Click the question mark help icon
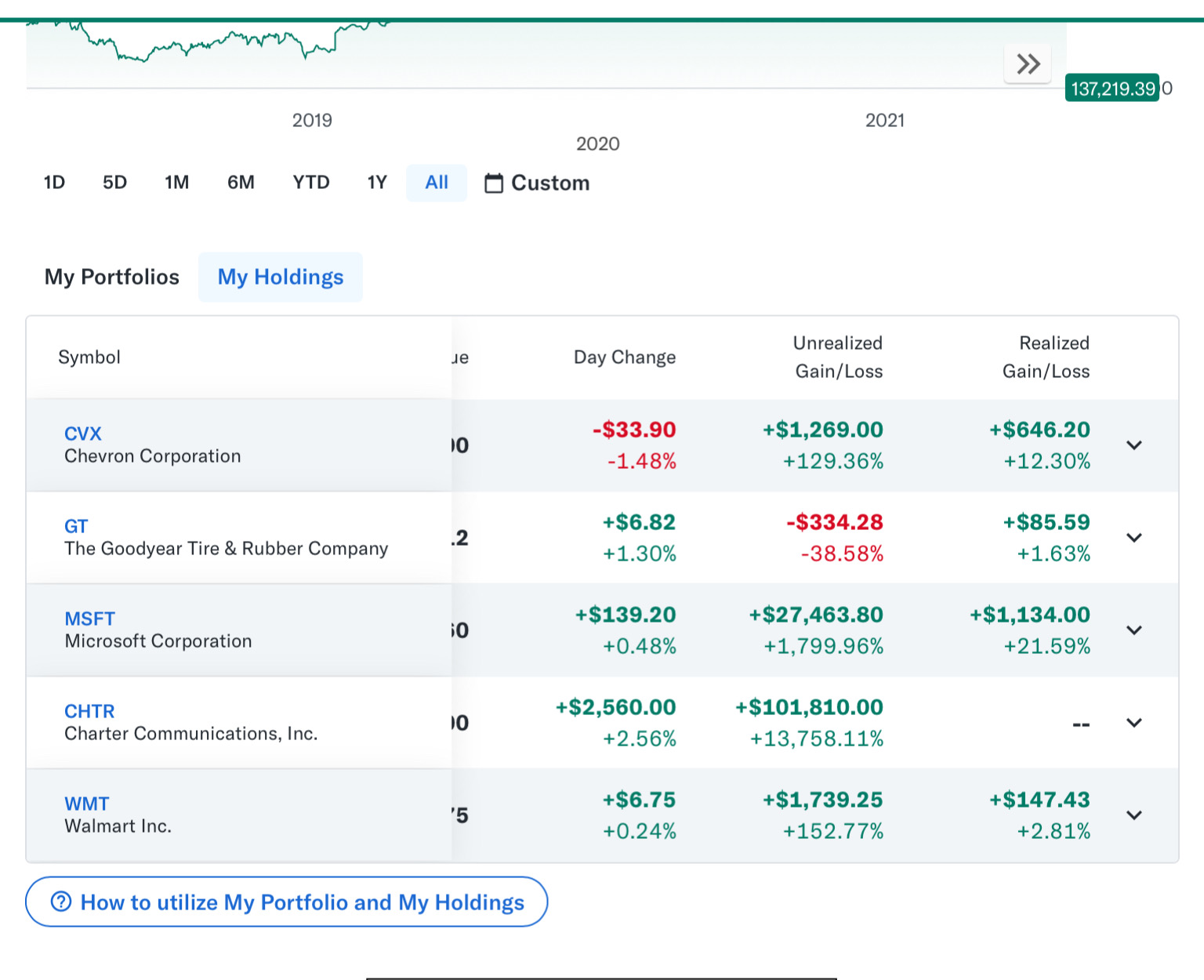The height and width of the screenshot is (980, 1204). [x=61, y=902]
